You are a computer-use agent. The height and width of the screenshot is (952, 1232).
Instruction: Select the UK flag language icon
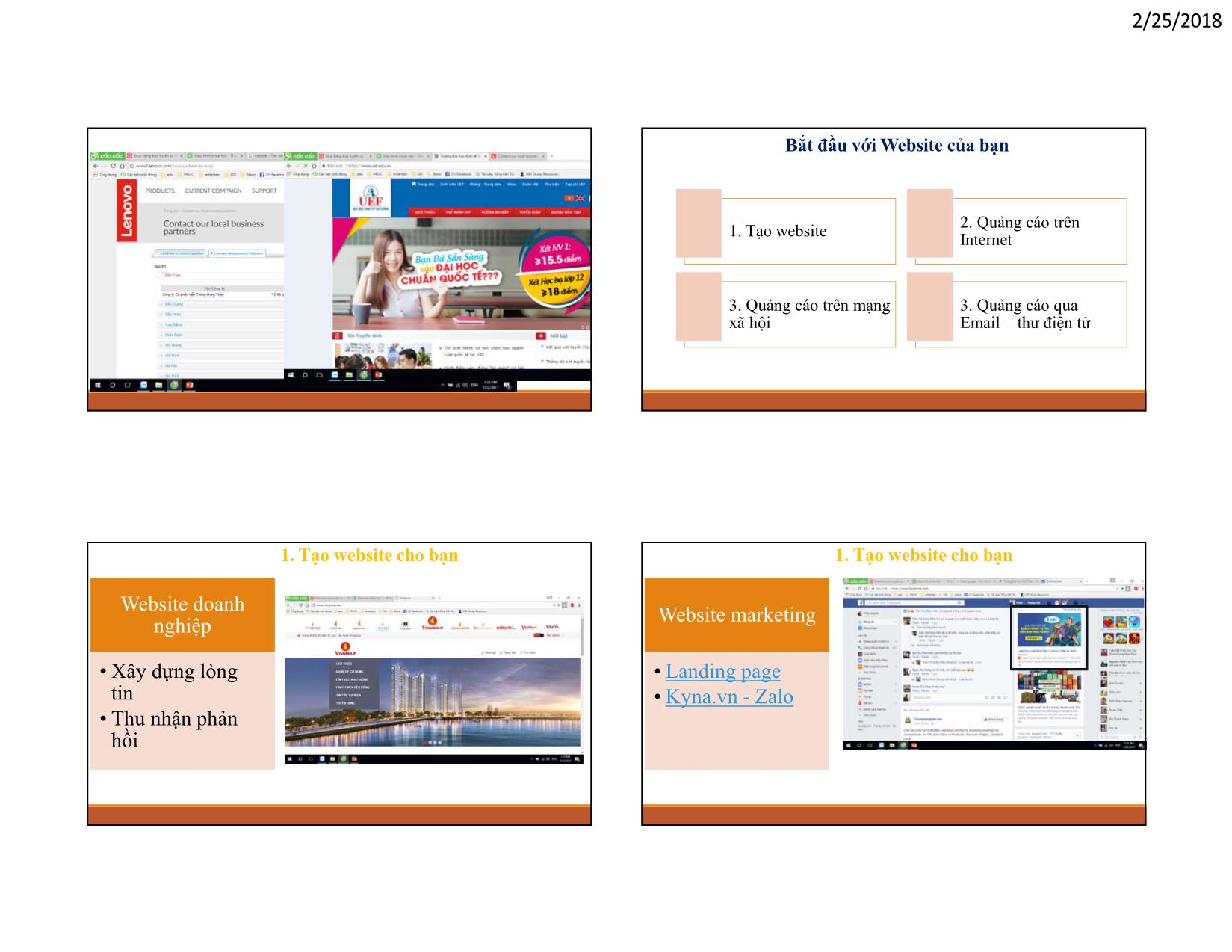(580, 197)
